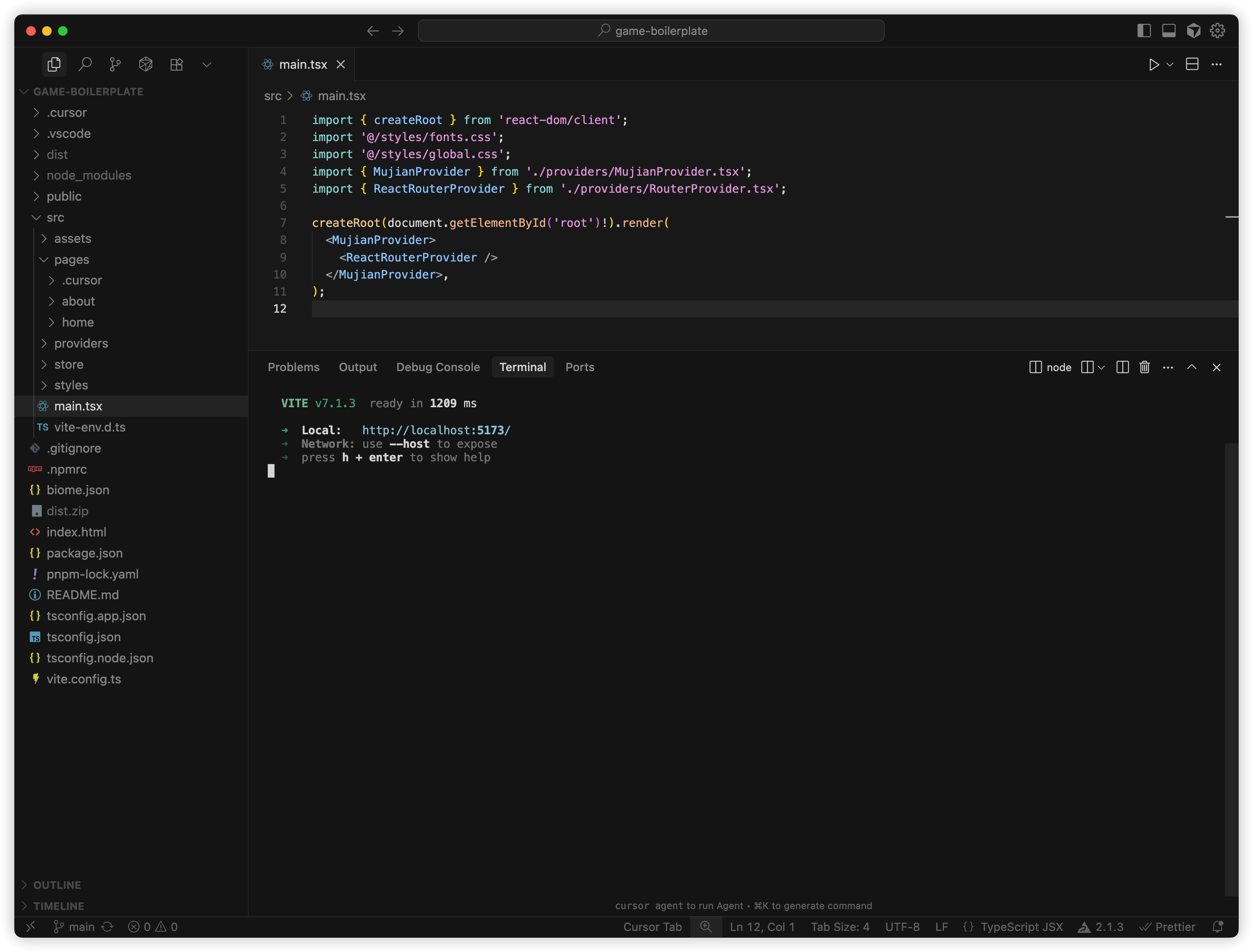
Task: Switch to the Problems tab
Action: [x=294, y=367]
